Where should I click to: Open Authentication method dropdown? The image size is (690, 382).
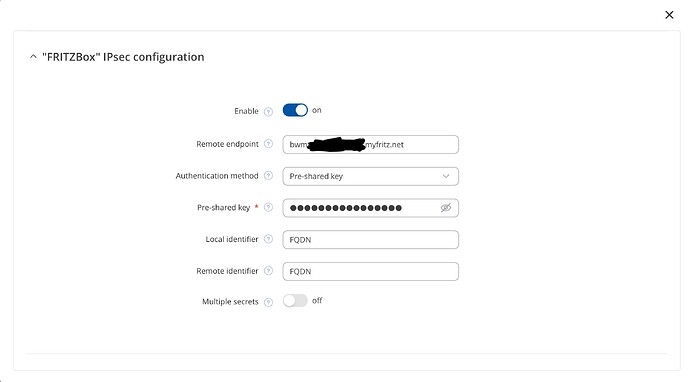[x=371, y=176]
